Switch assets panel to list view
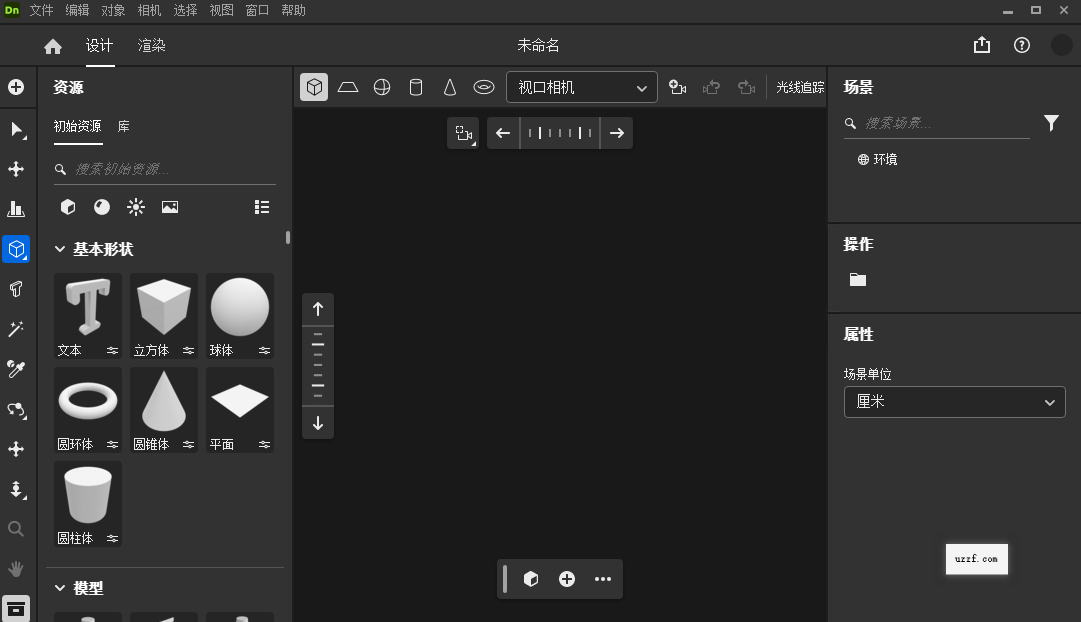Image resolution: width=1081 pixels, height=622 pixels. point(262,207)
